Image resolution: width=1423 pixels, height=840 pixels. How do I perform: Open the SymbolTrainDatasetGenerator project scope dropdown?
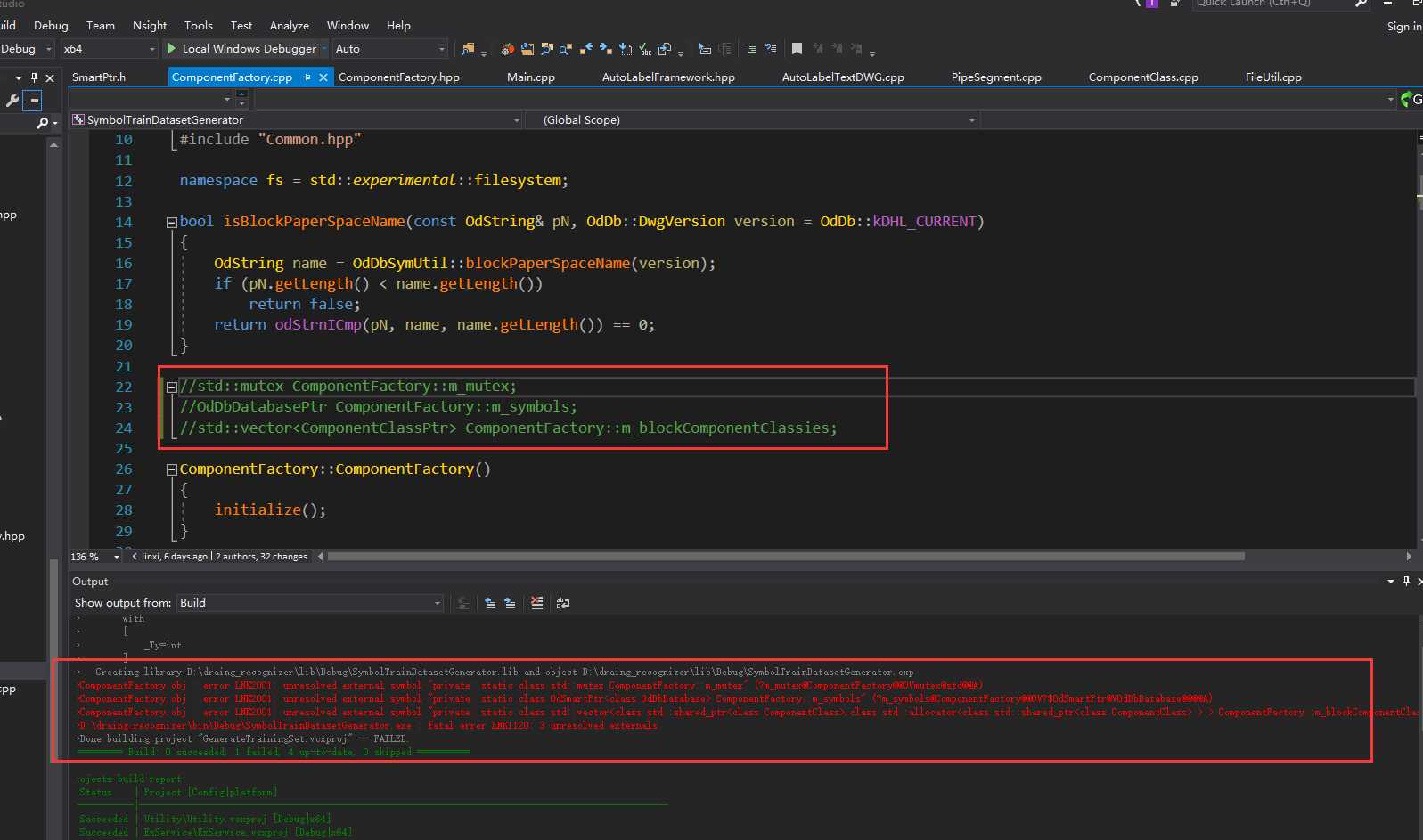tap(296, 119)
